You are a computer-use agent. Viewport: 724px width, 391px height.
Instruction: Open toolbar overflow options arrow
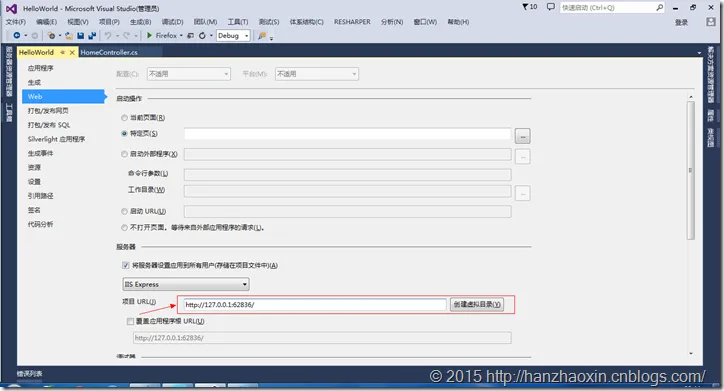271,38
